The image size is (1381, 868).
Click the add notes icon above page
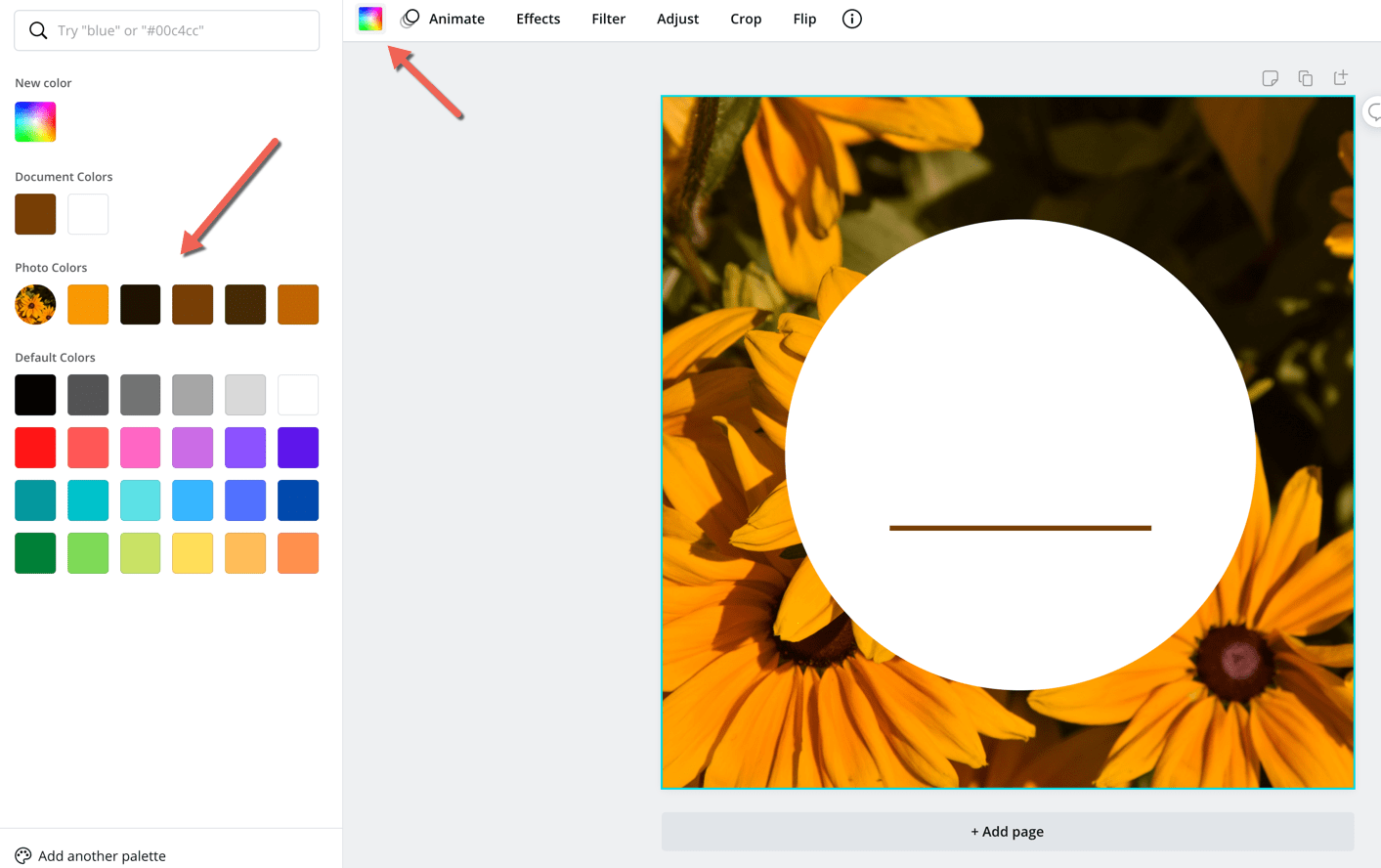(1271, 78)
